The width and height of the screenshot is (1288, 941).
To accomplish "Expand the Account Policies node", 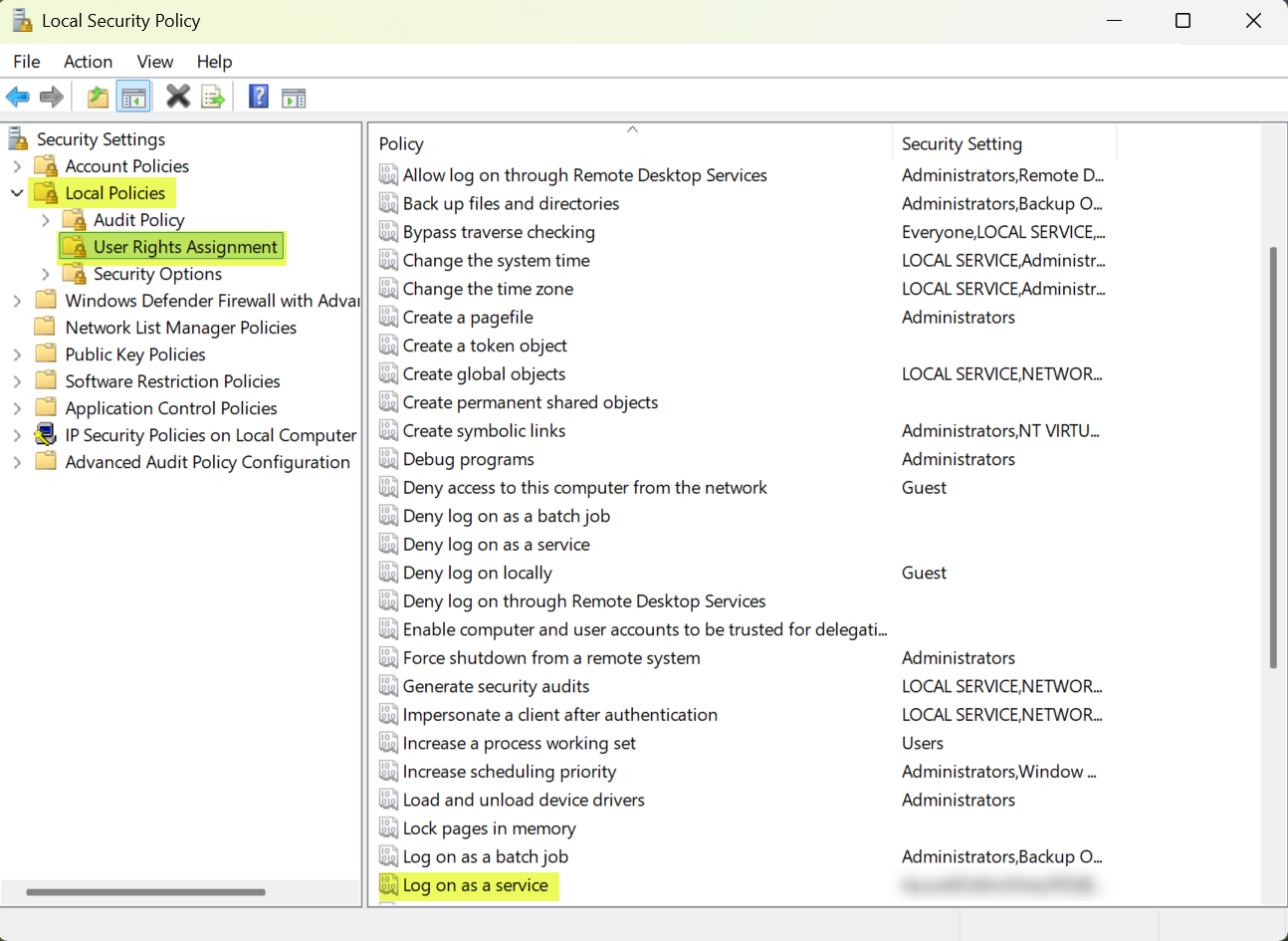I will pyautogui.click(x=17, y=166).
